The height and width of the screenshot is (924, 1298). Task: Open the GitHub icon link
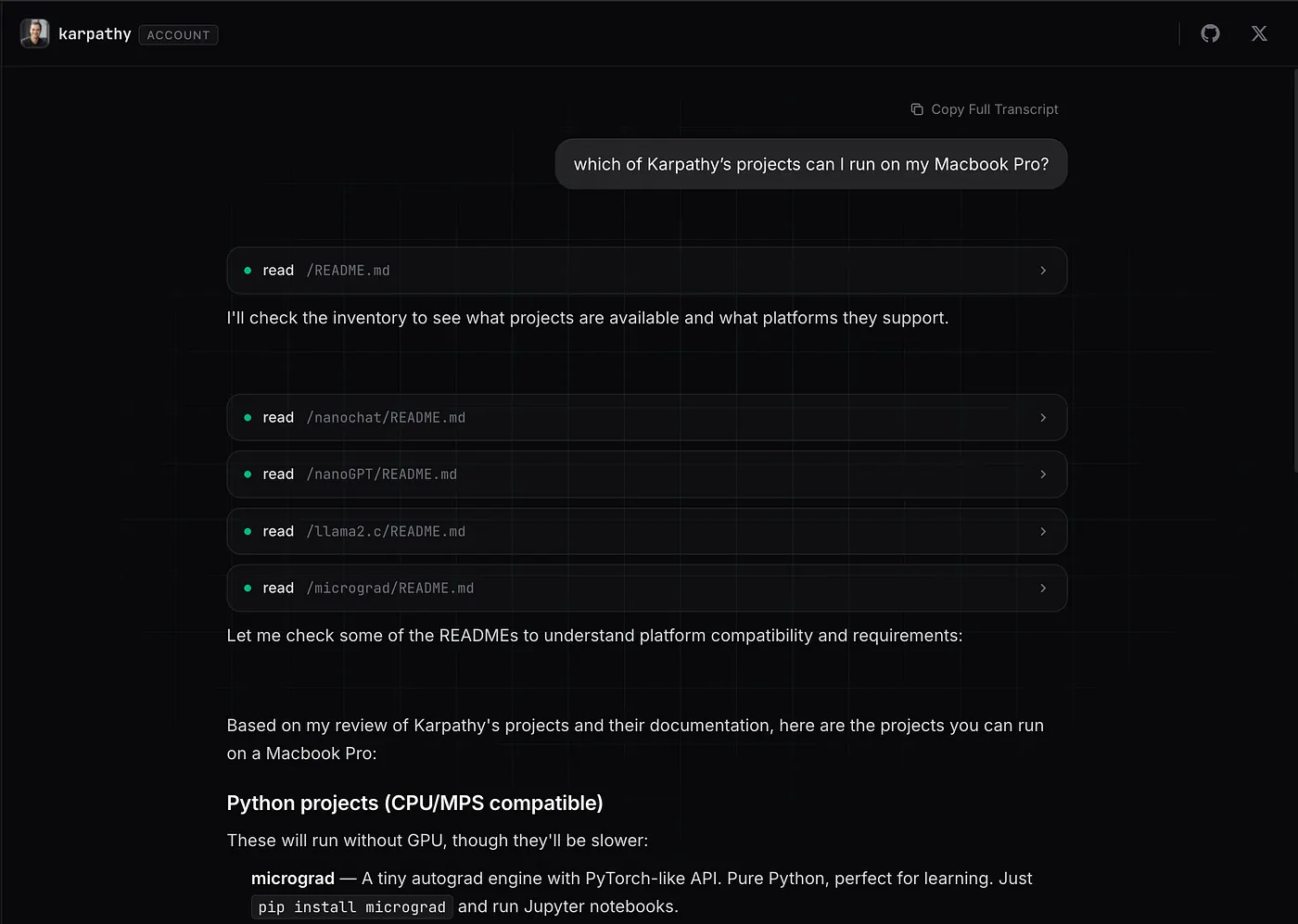(1210, 33)
